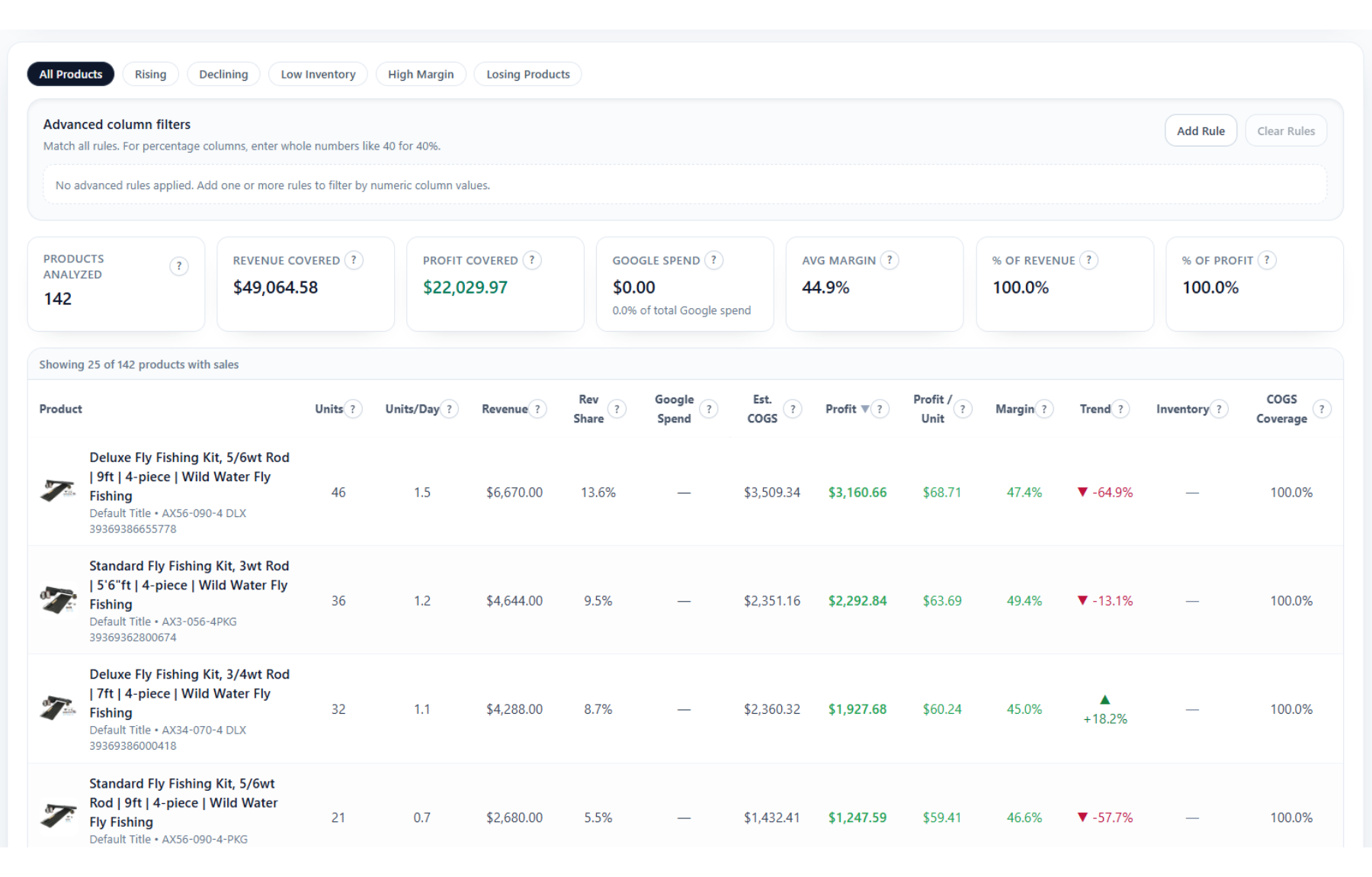
Task: Select profit value $3,160.66
Action: pos(857,493)
